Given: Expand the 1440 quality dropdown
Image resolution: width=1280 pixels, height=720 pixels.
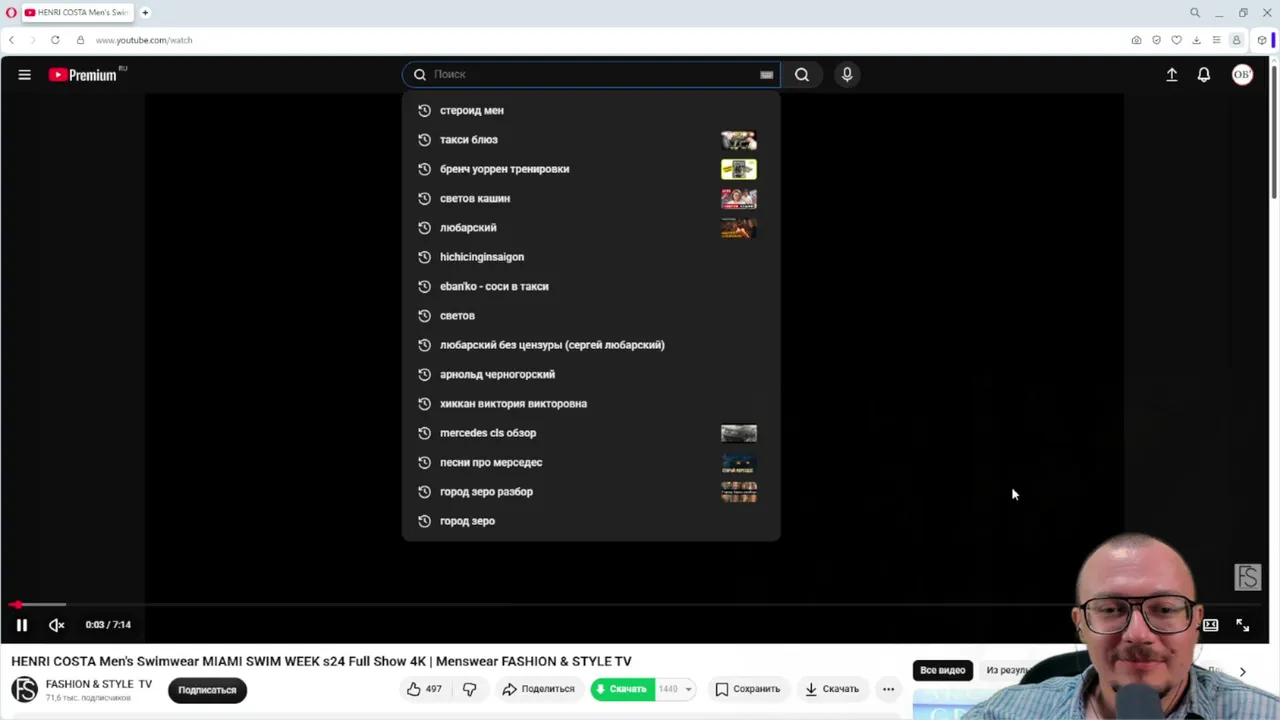Looking at the screenshot, I should (x=675, y=689).
